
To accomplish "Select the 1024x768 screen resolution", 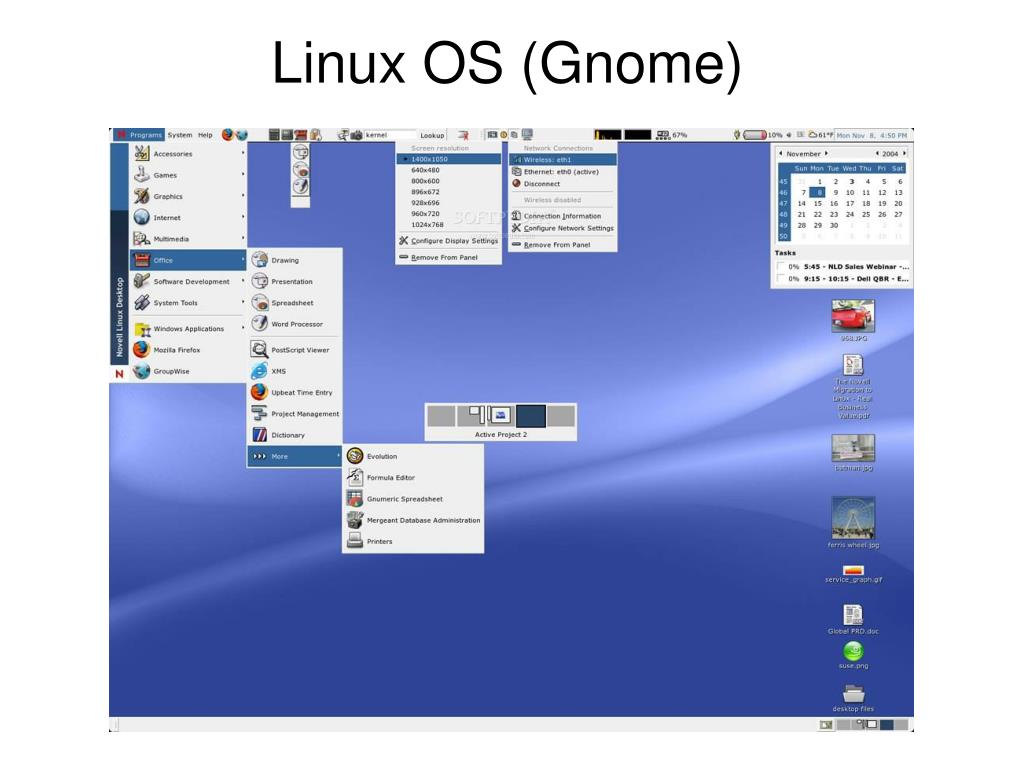I will tap(449, 224).
